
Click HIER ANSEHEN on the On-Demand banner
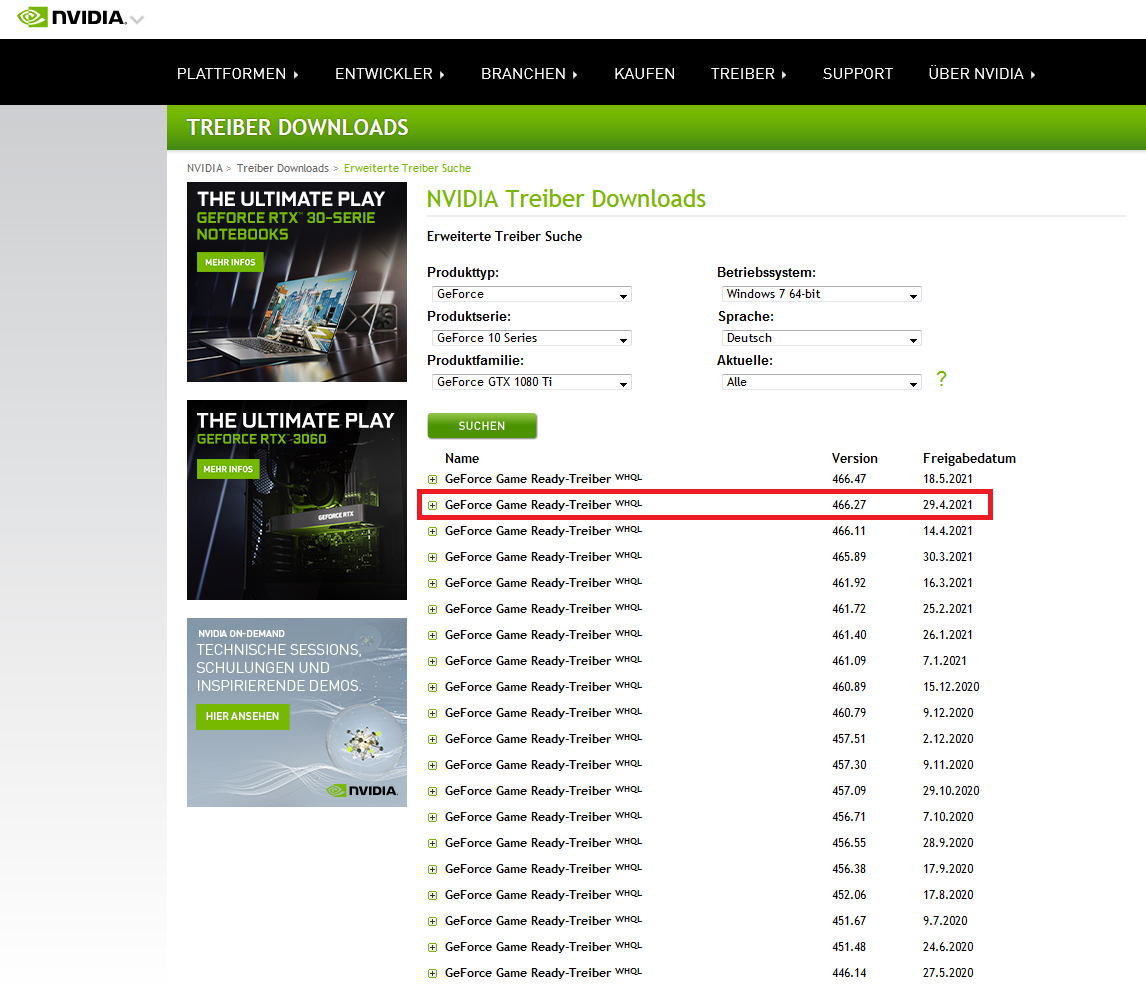242,716
